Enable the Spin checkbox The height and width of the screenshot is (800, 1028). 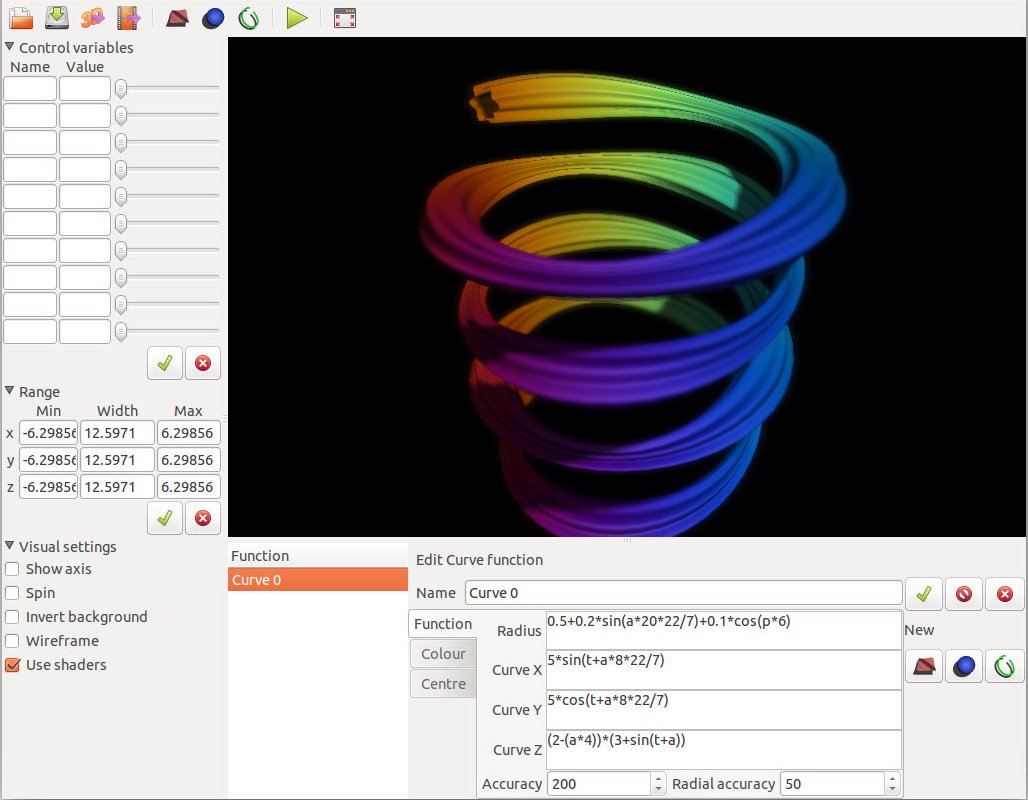click(12, 593)
